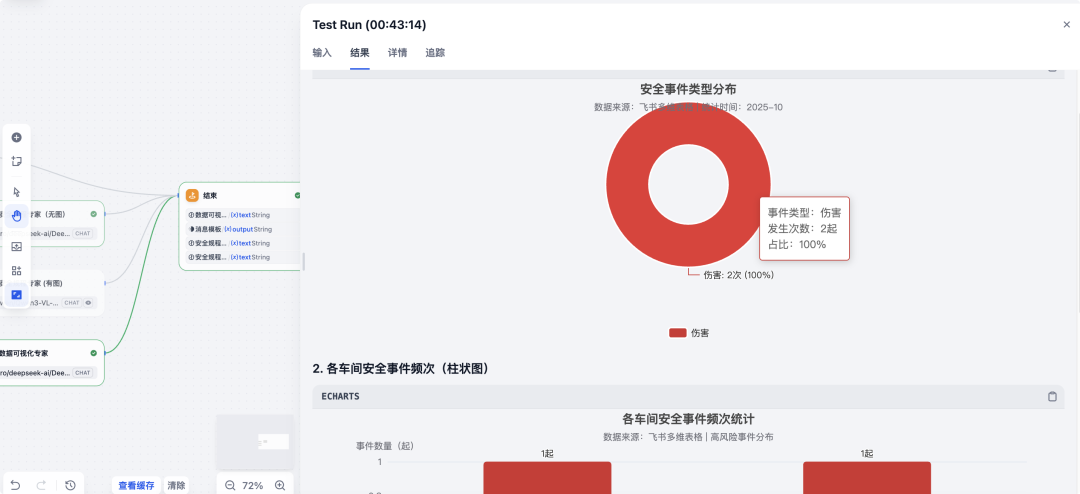The image size is (1080, 494).
Task: Close the Test Run panel
Action: pyautogui.click(x=1067, y=25)
